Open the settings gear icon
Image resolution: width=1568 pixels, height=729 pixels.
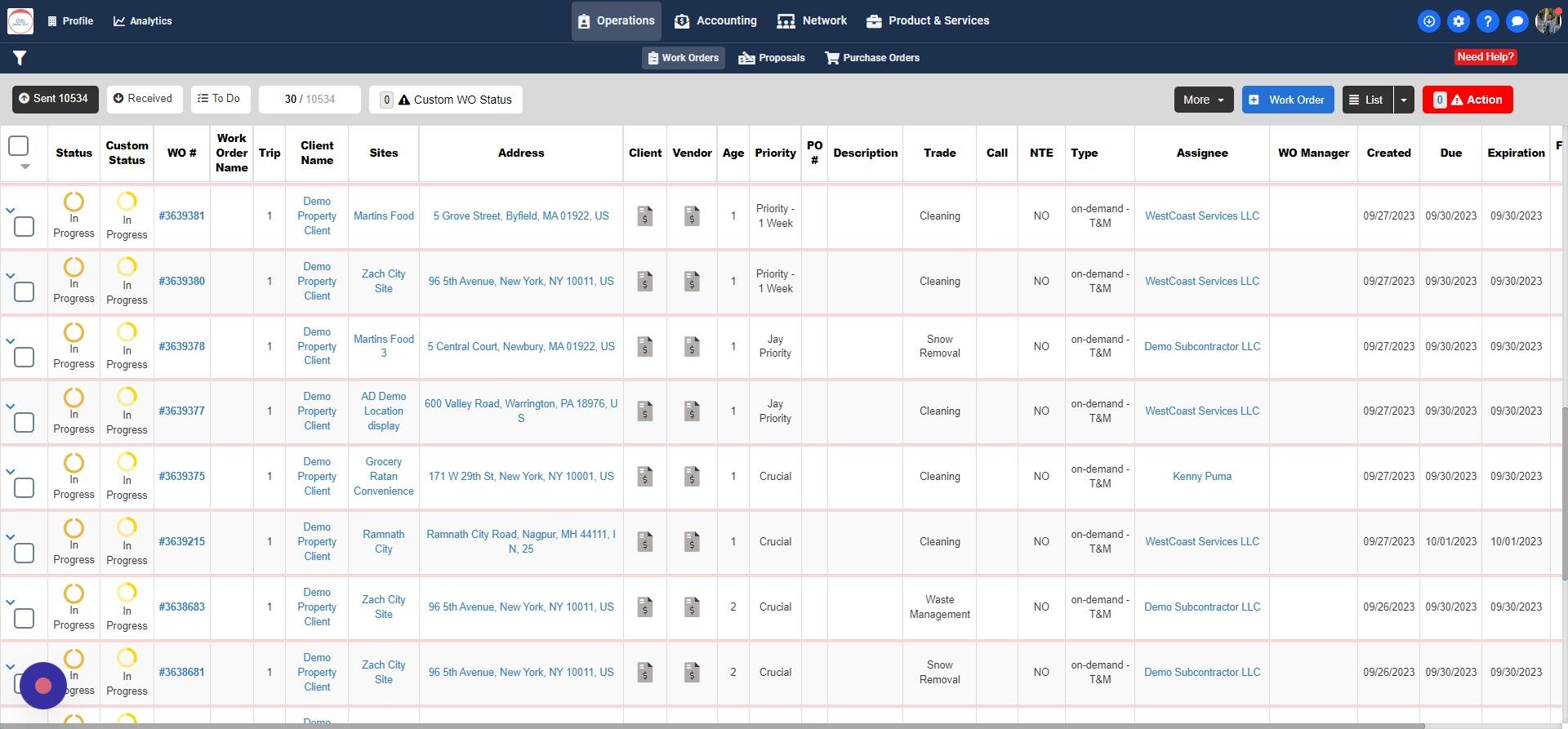[x=1459, y=21]
